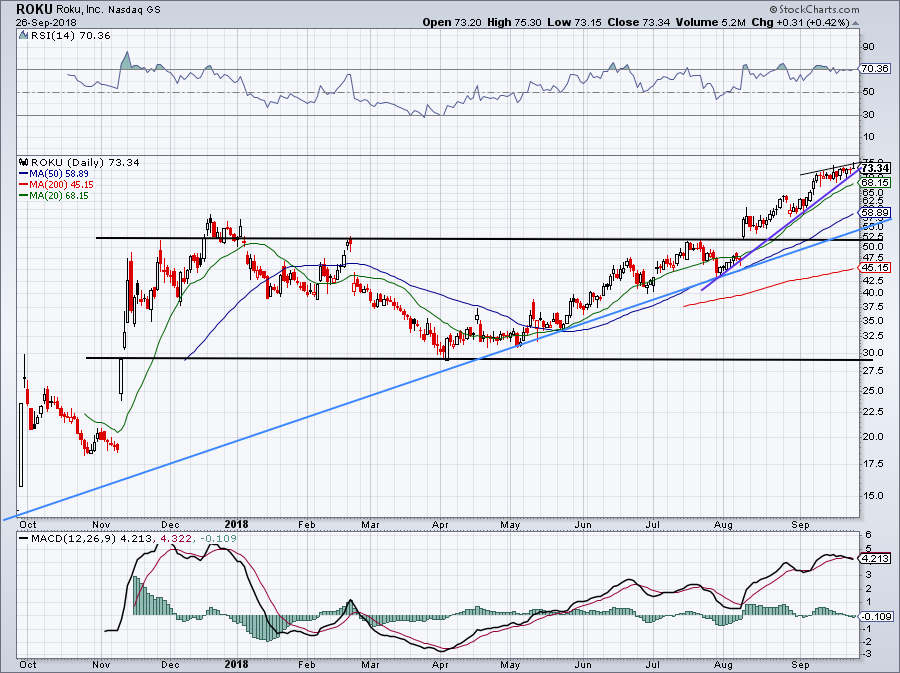The width and height of the screenshot is (900, 673).
Task: Click the green MA(20) legend color line
Action: (23, 196)
